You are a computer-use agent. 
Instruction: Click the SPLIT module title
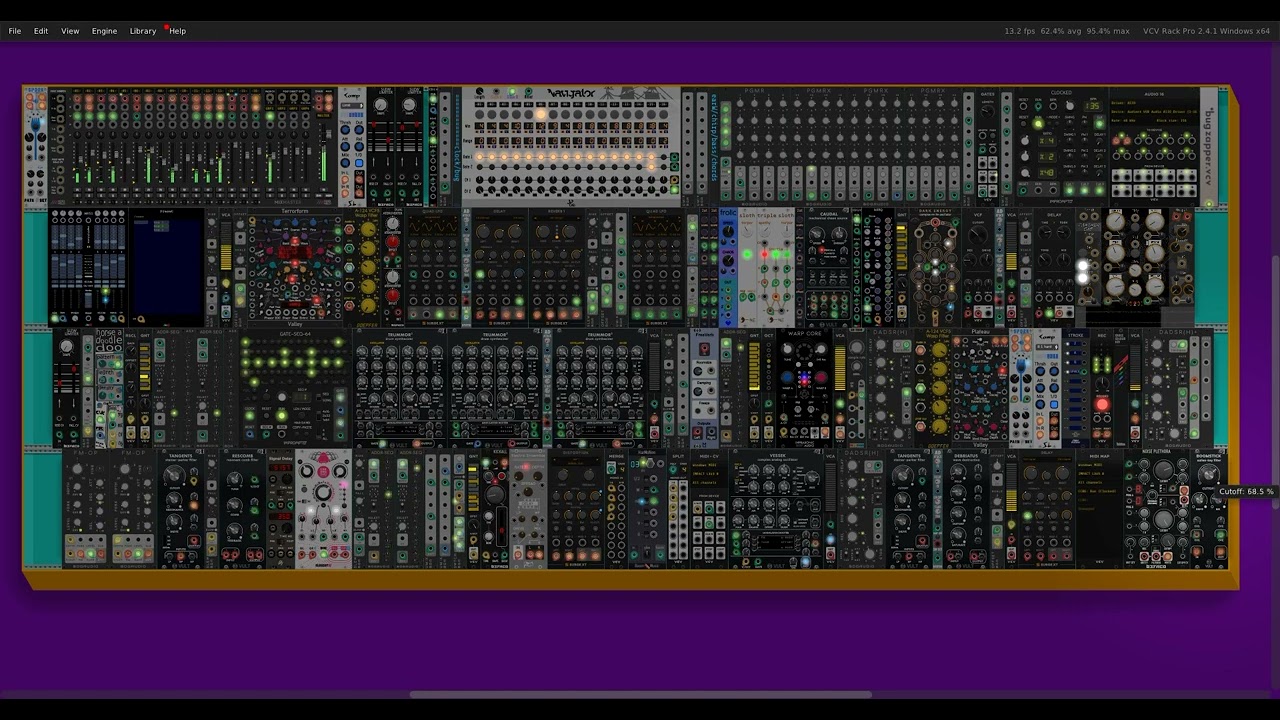(678, 456)
